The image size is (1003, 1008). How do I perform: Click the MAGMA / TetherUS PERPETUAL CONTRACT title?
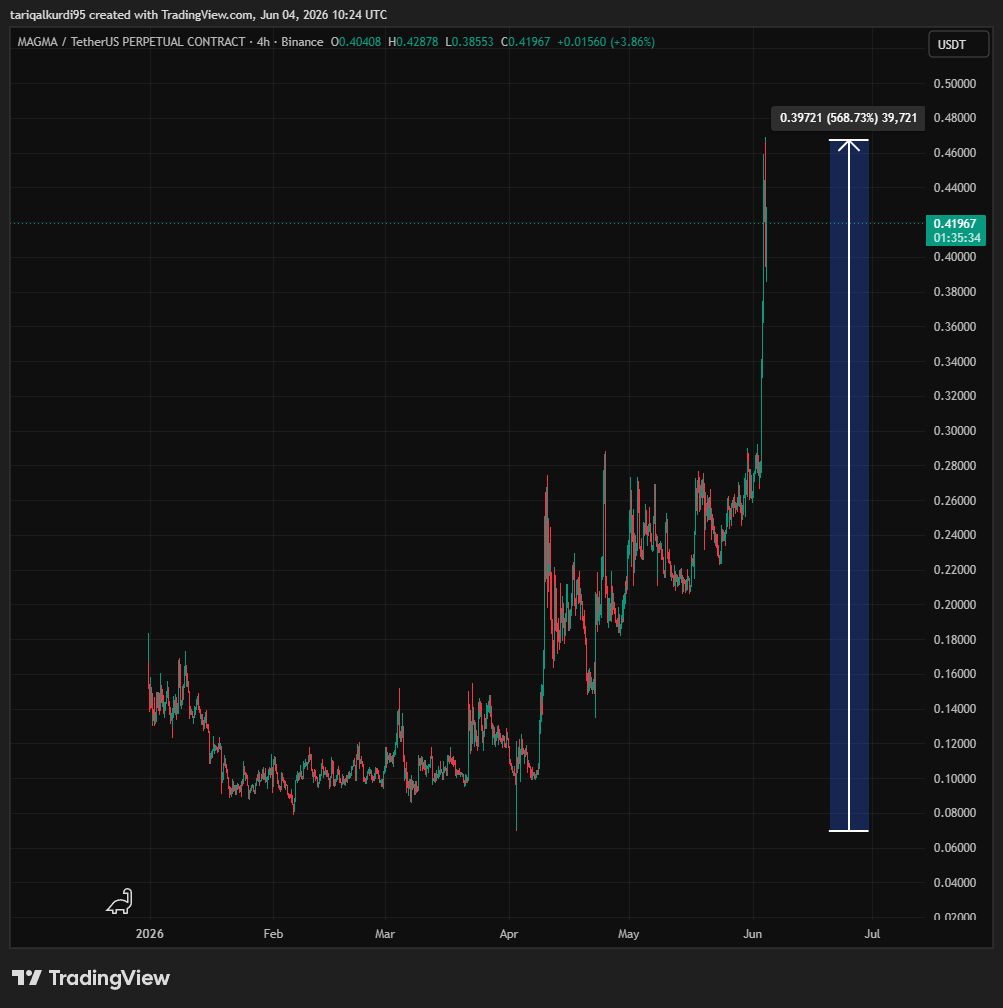[x=131, y=42]
